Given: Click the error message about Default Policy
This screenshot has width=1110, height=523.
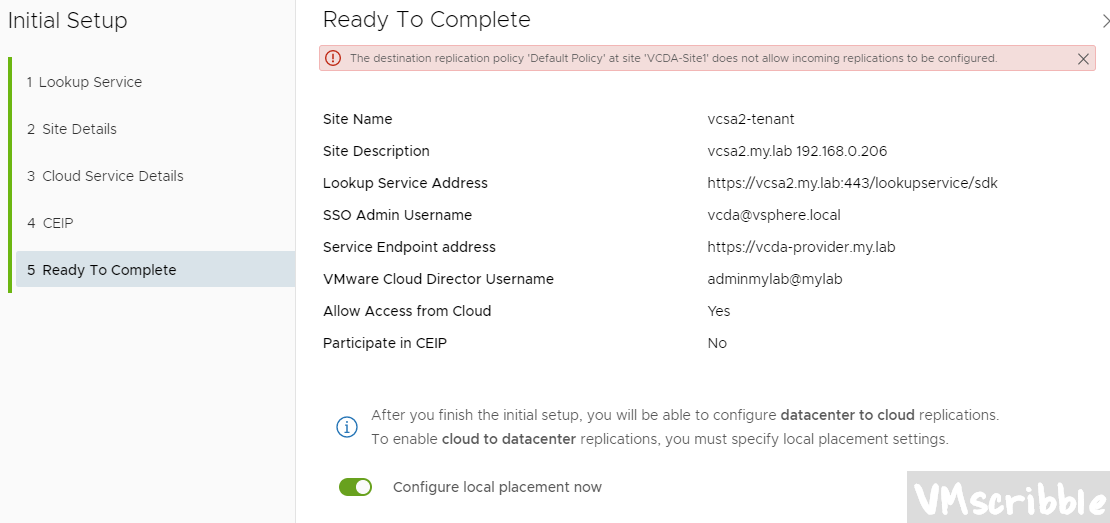Looking at the screenshot, I should pyautogui.click(x=673, y=58).
